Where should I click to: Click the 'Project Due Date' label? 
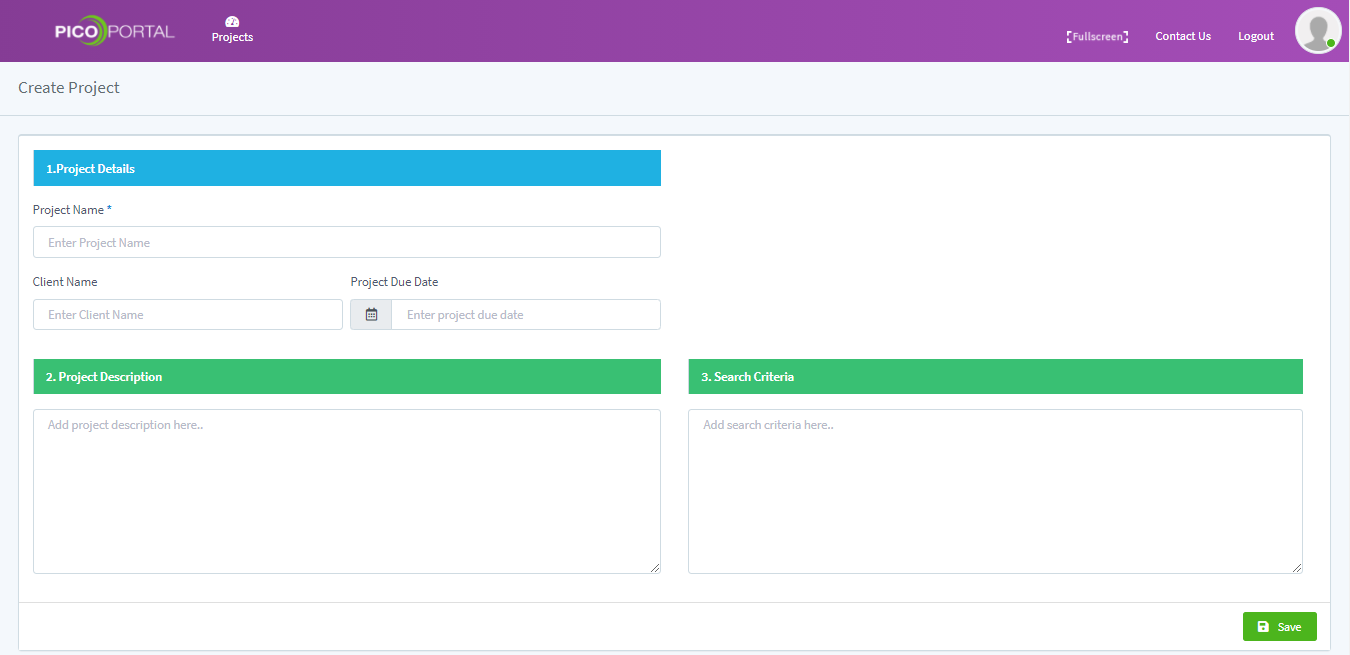pos(394,282)
